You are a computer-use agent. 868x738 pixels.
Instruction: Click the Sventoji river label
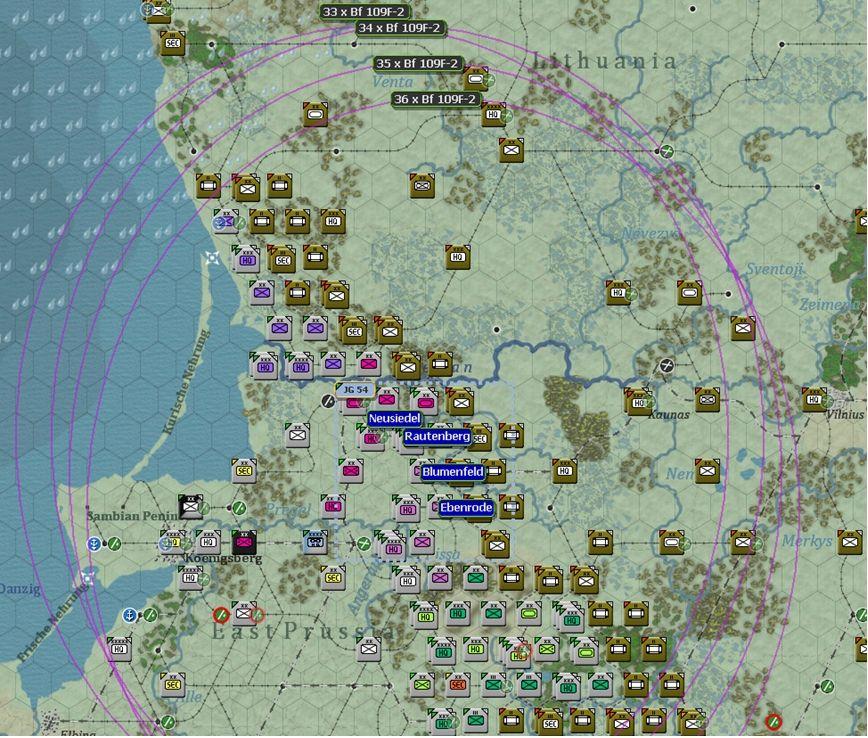(x=774, y=270)
